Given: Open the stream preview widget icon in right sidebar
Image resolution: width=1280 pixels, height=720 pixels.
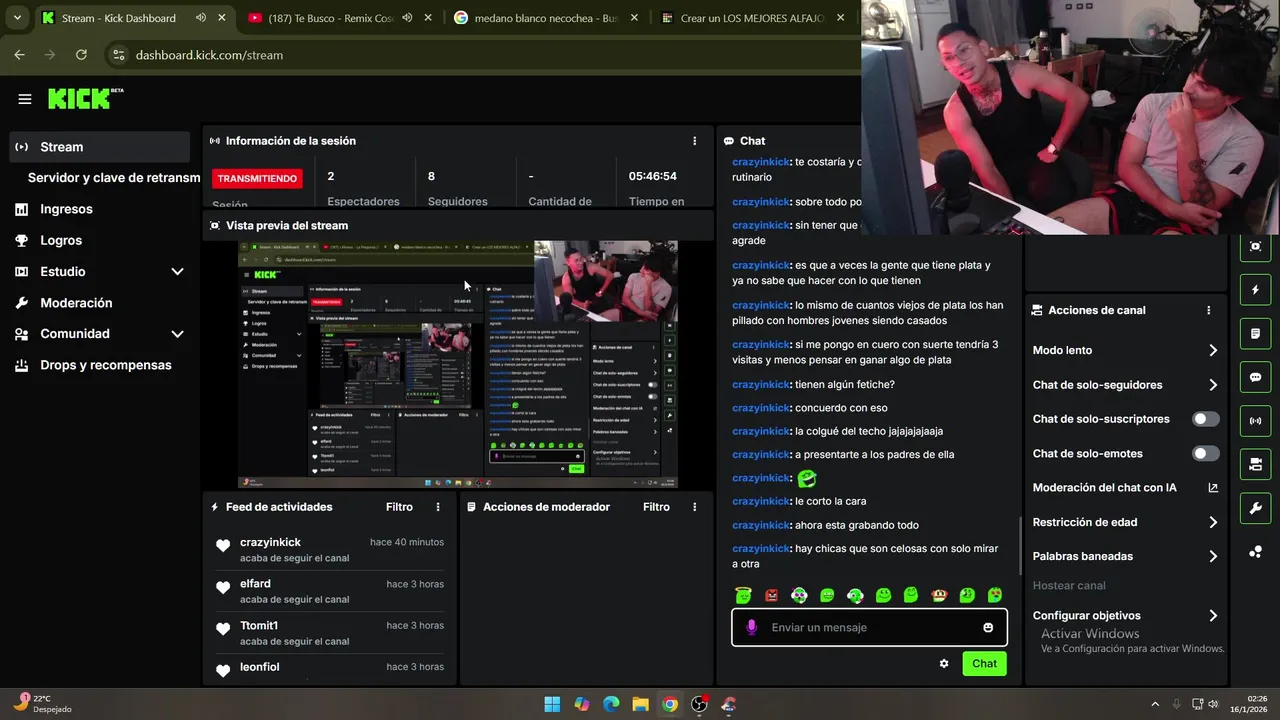Looking at the screenshot, I should 1256,246.
